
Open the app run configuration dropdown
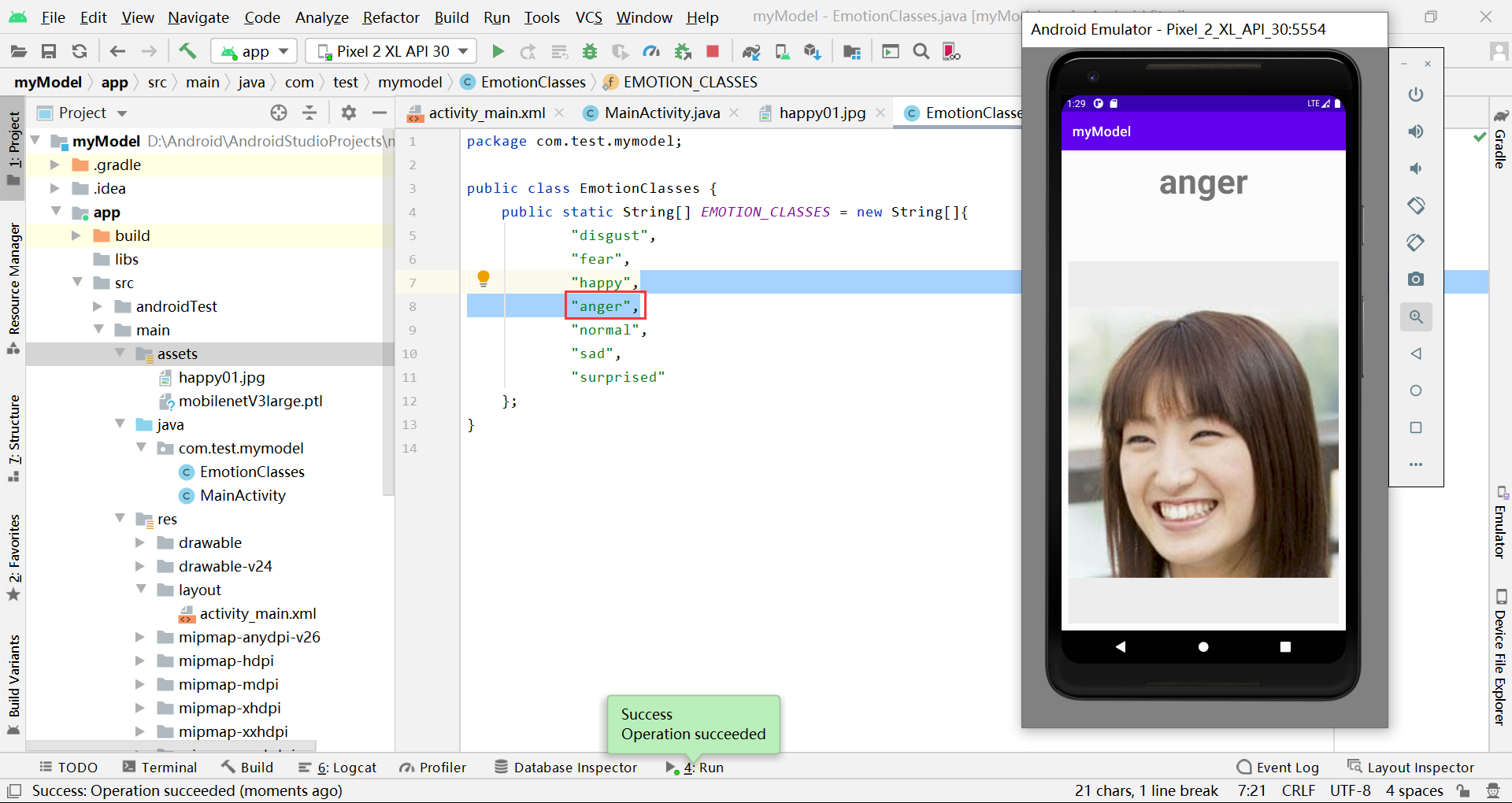click(254, 52)
